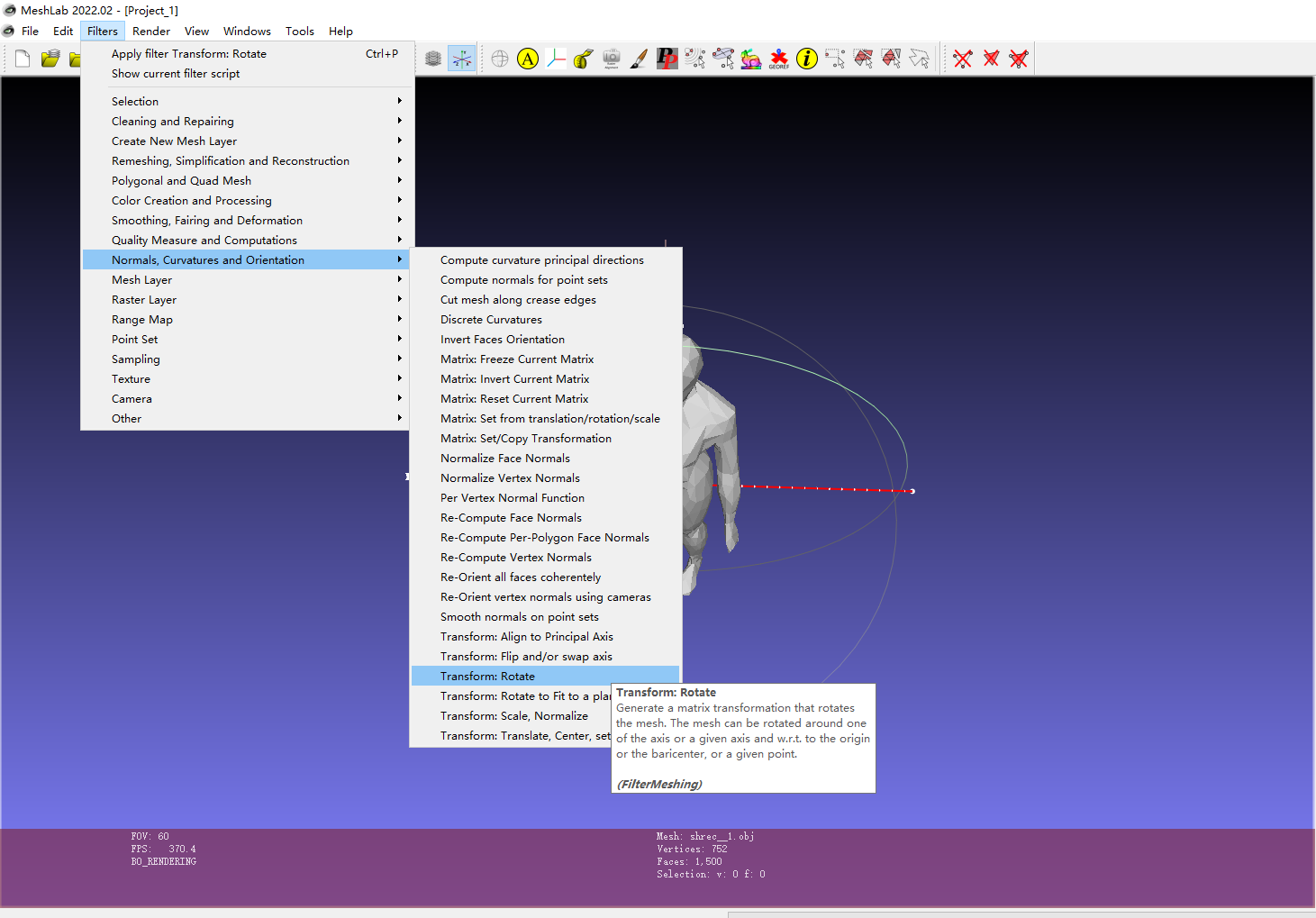The image size is (1316, 918).
Task: Choose Normalize Face Normals
Action: (545, 459)
